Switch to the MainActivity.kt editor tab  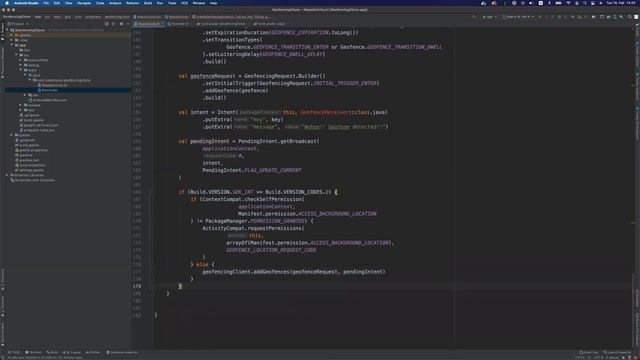(149, 24)
